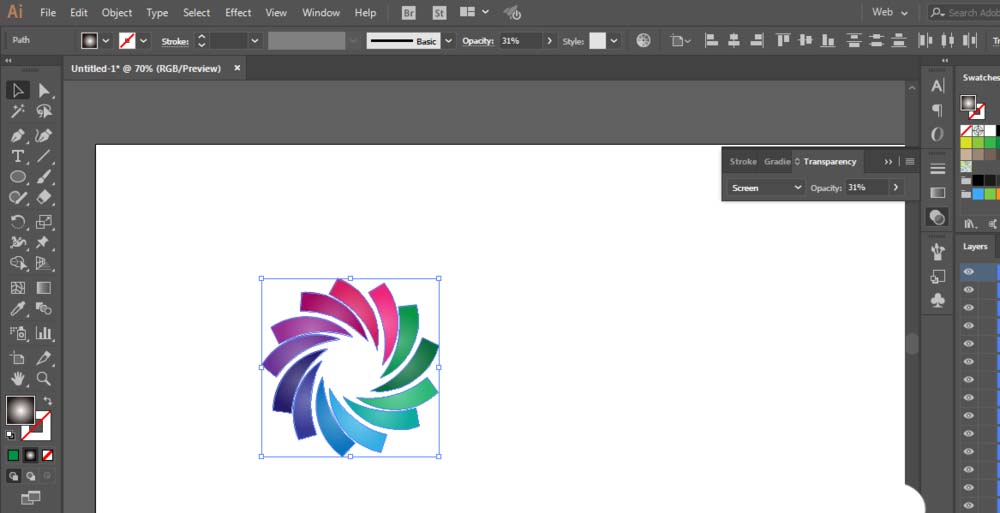
Task: Select the Blend tool
Action: pos(44,309)
